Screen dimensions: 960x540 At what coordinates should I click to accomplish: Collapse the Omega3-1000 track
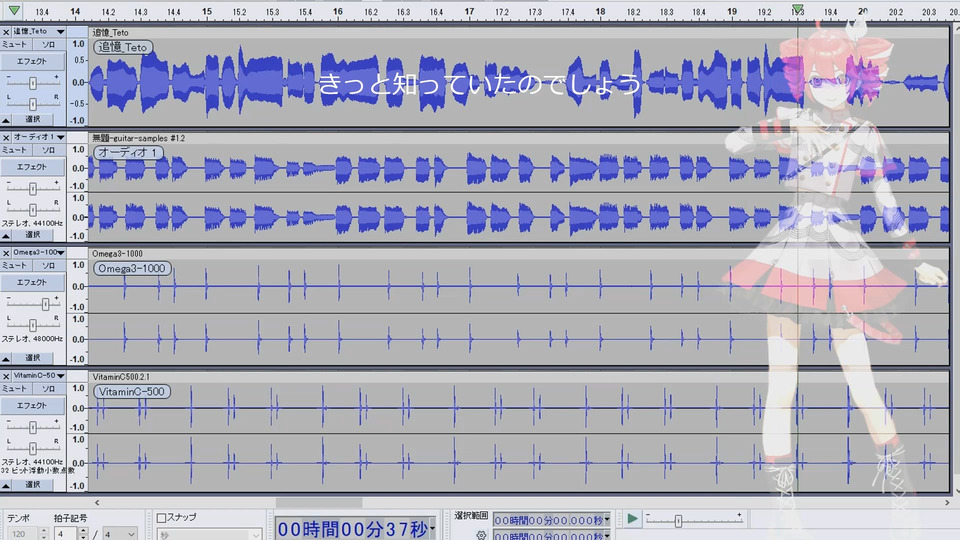(6, 358)
